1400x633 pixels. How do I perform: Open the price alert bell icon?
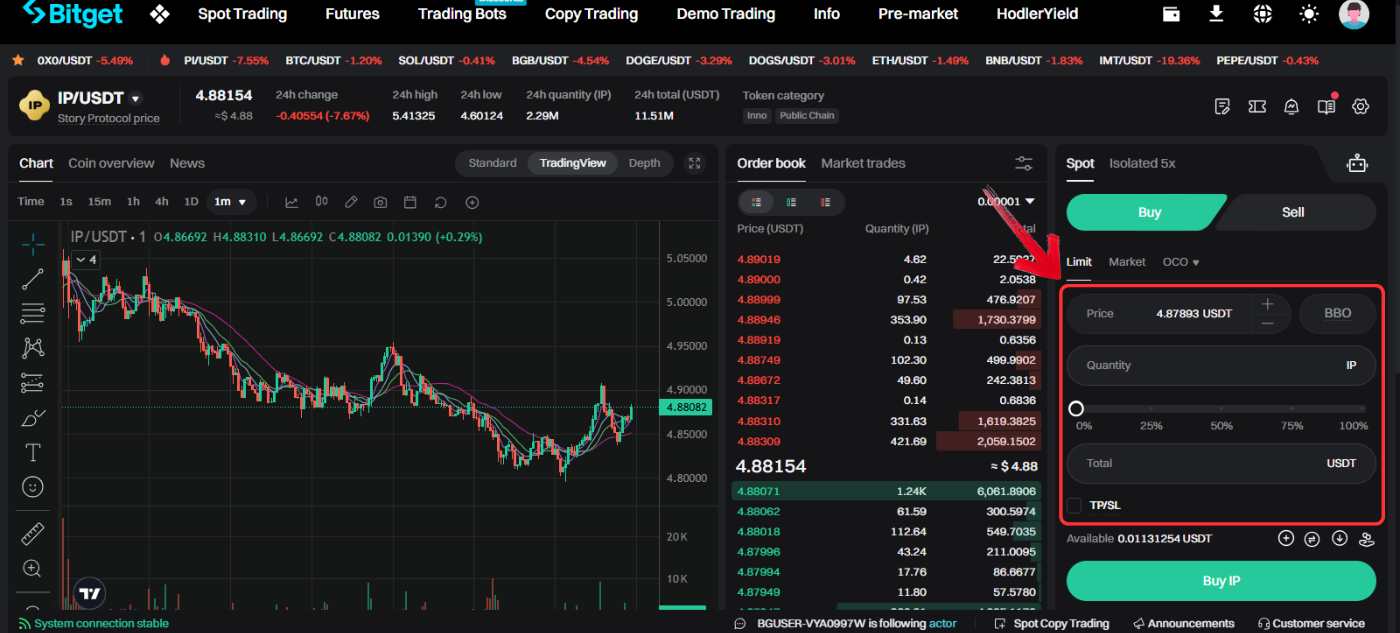click(1291, 106)
